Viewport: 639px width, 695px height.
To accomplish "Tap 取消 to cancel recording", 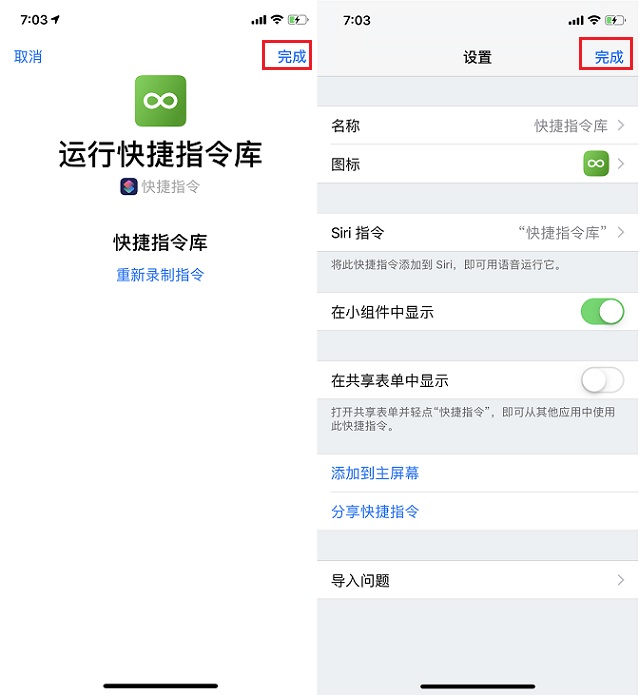I will pyautogui.click(x=28, y=57).
